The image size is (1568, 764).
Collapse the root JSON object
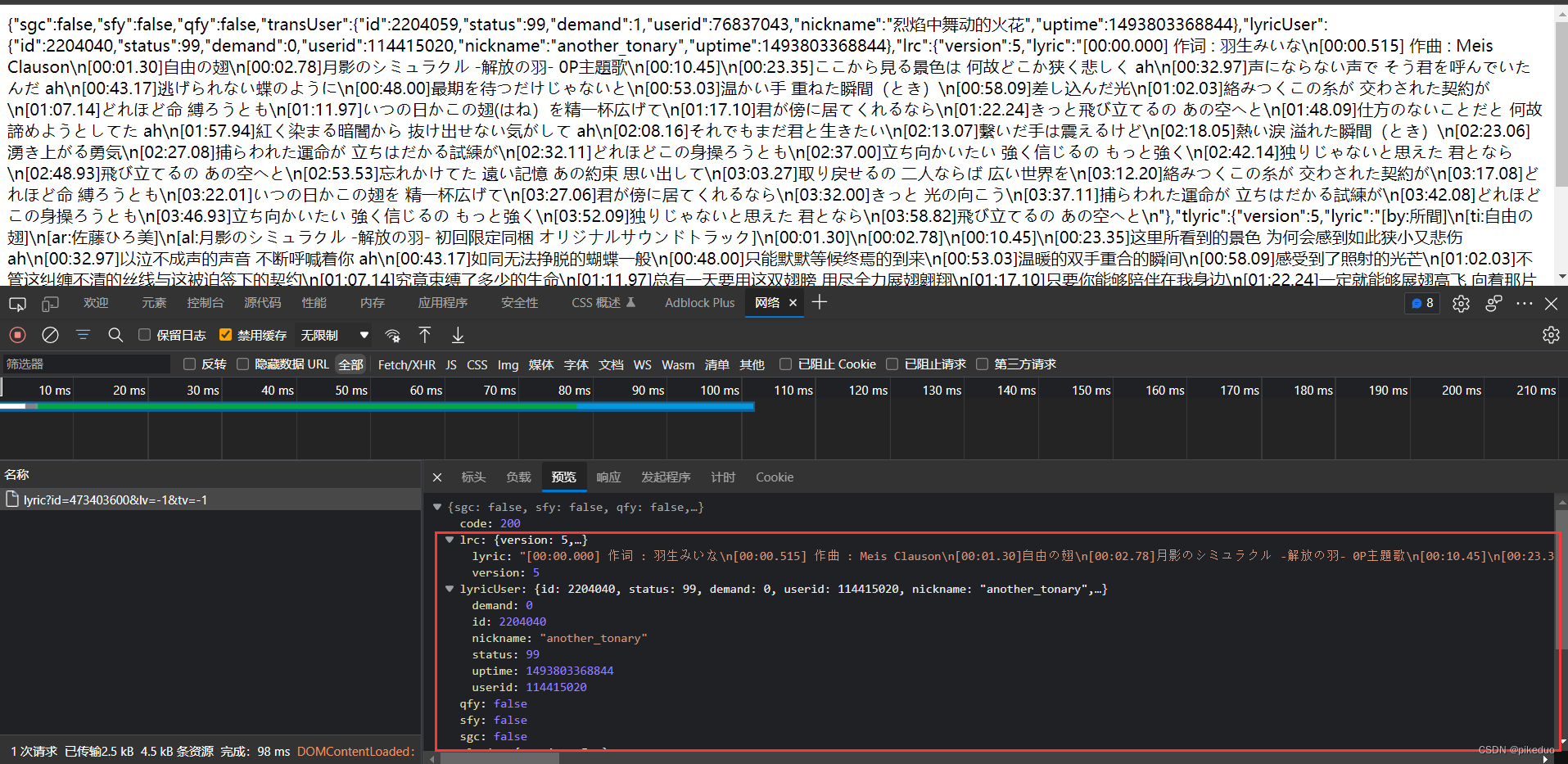tap(437, 508)
